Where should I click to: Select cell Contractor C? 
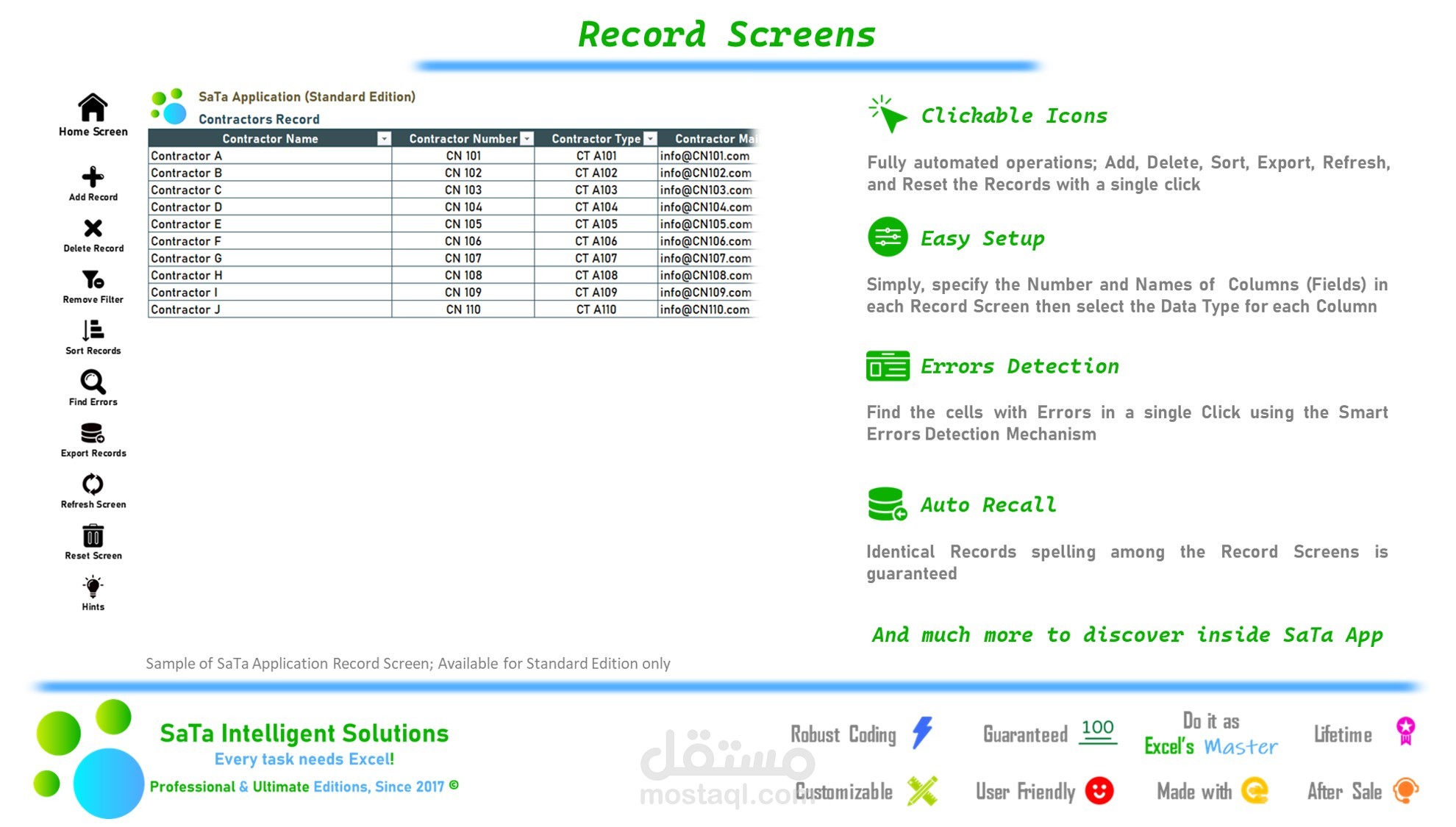[x=270, y=190]
